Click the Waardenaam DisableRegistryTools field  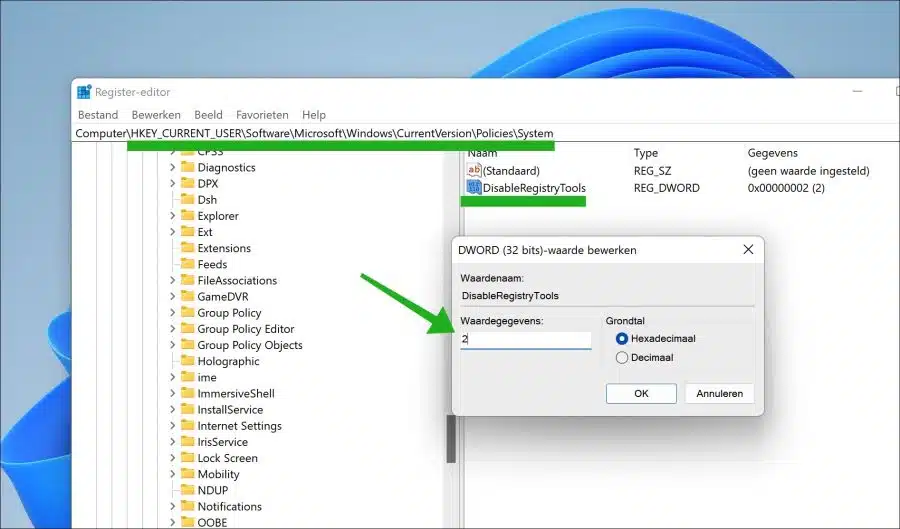pyautogui.click(x=607, y=295)
